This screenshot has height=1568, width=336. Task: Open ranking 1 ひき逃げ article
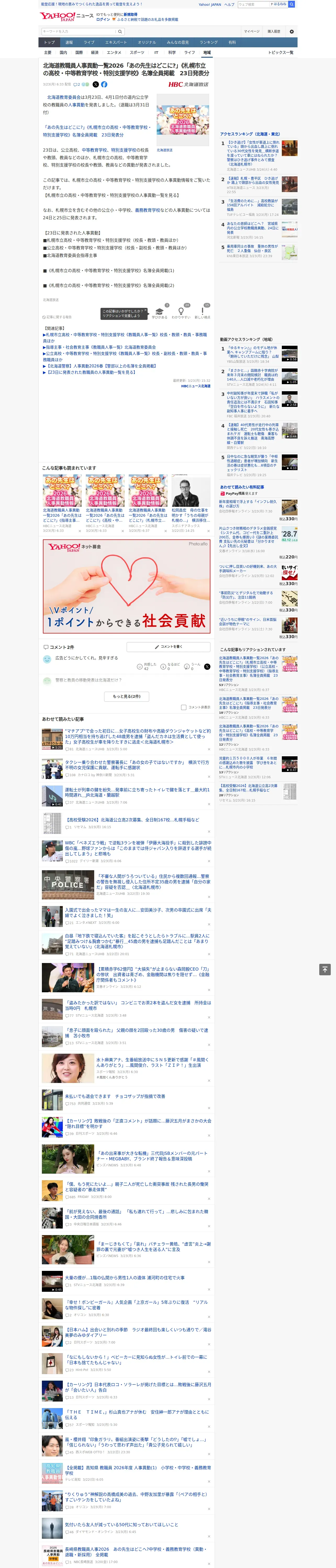point(253,153)
